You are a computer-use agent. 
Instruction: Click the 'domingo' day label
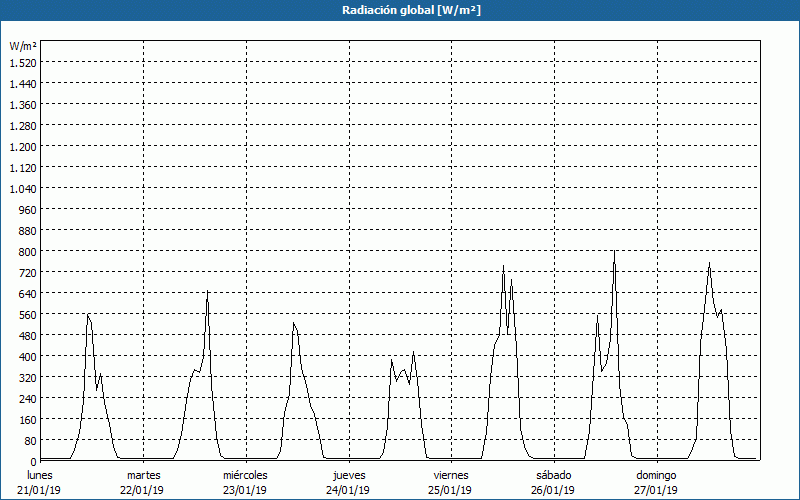tap(656, 475)
